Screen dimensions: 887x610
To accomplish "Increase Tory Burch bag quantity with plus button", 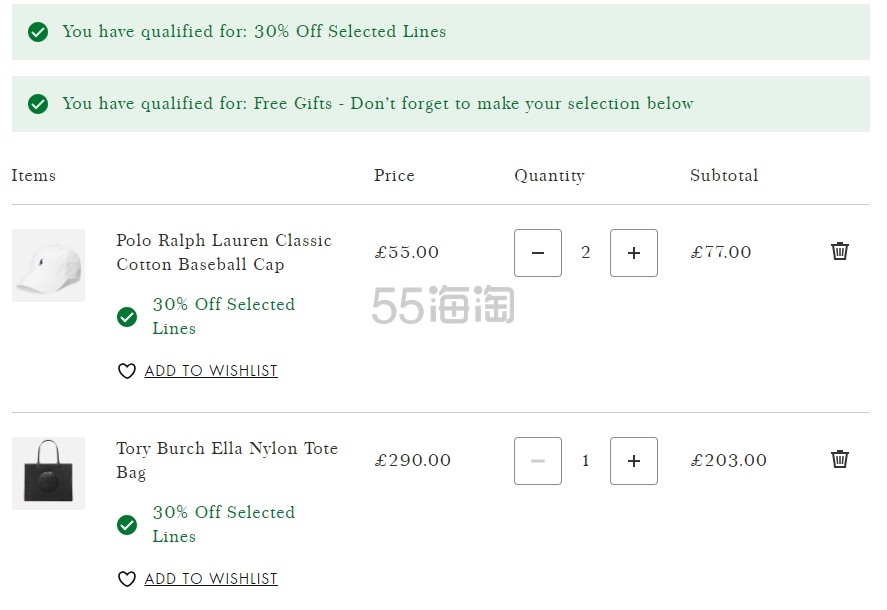I will [x=634, y=461].
